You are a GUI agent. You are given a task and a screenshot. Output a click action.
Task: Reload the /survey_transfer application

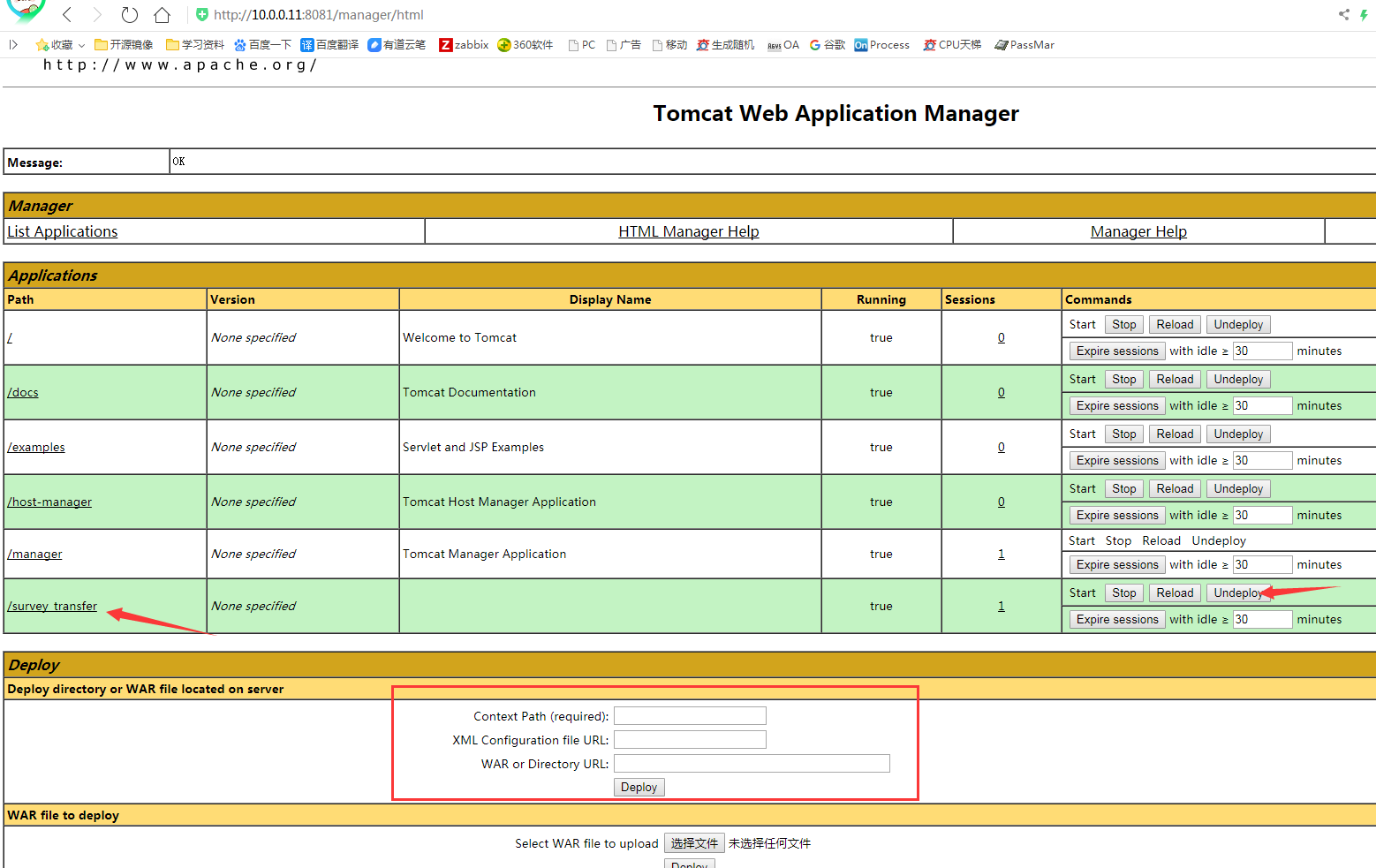(1175, 593)
